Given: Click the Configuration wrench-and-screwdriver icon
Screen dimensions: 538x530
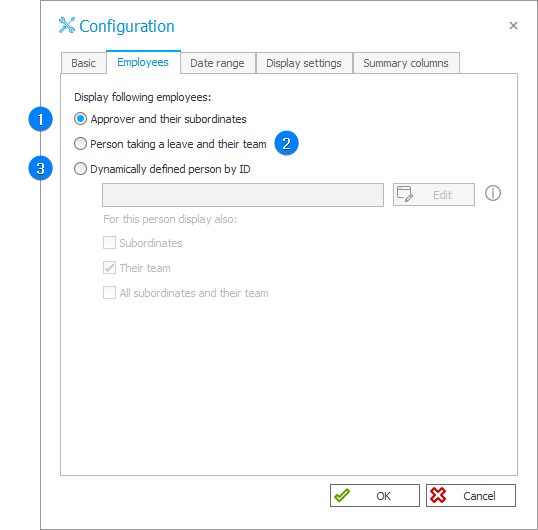Looking at the screenshot, I should pyautogui.click(x=67, y=25).
